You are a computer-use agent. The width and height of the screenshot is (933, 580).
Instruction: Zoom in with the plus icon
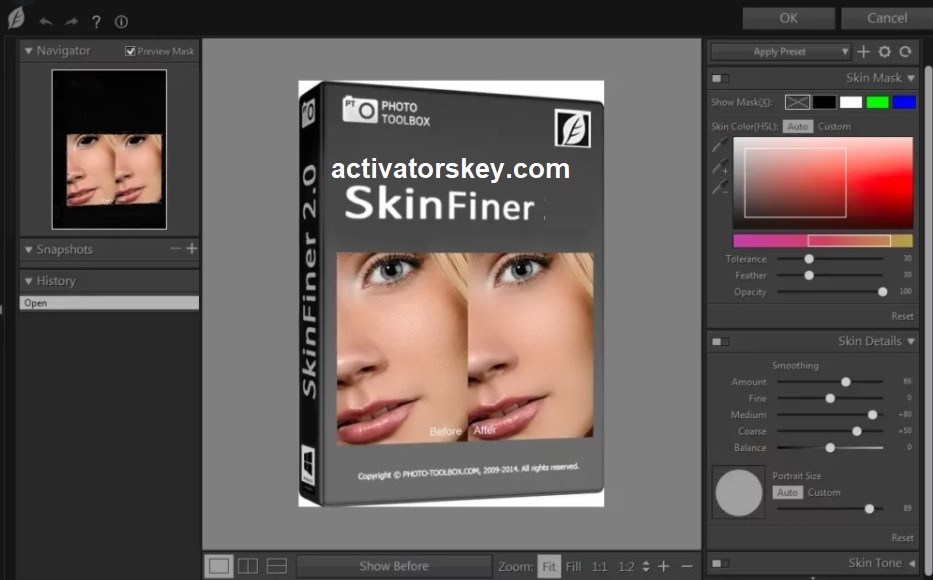point(664,566)
